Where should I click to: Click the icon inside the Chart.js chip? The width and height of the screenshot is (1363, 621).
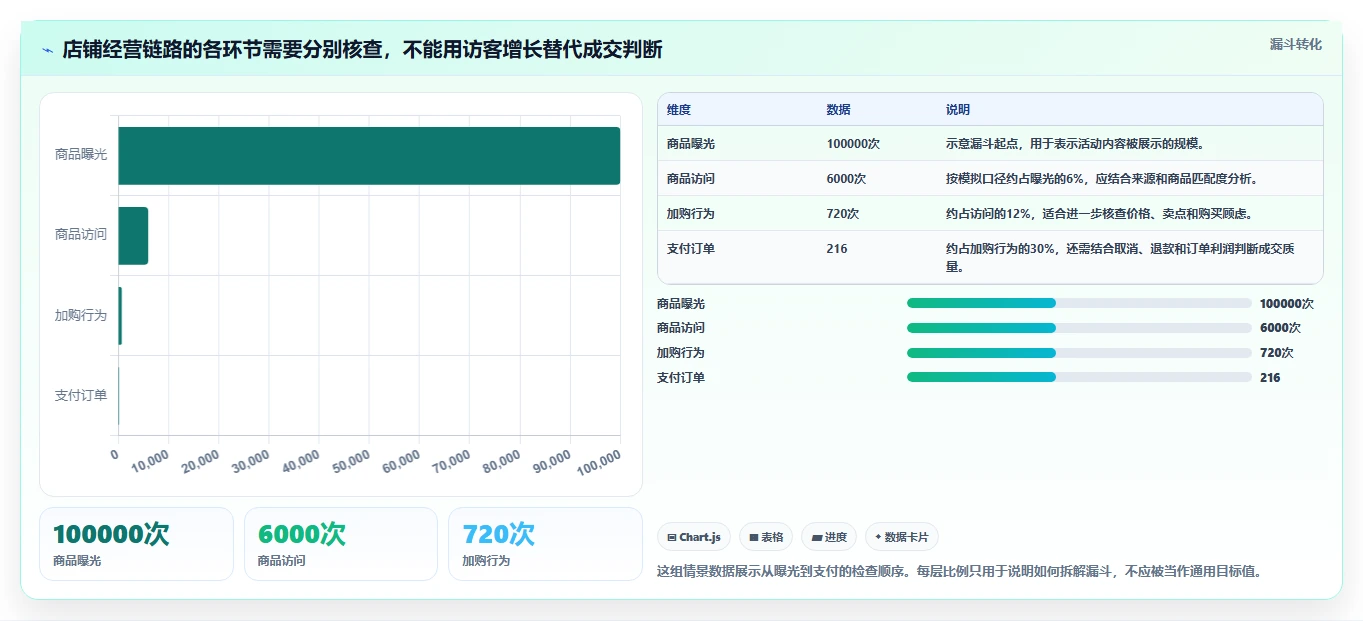pyautogui.click(x=672, y=537)
